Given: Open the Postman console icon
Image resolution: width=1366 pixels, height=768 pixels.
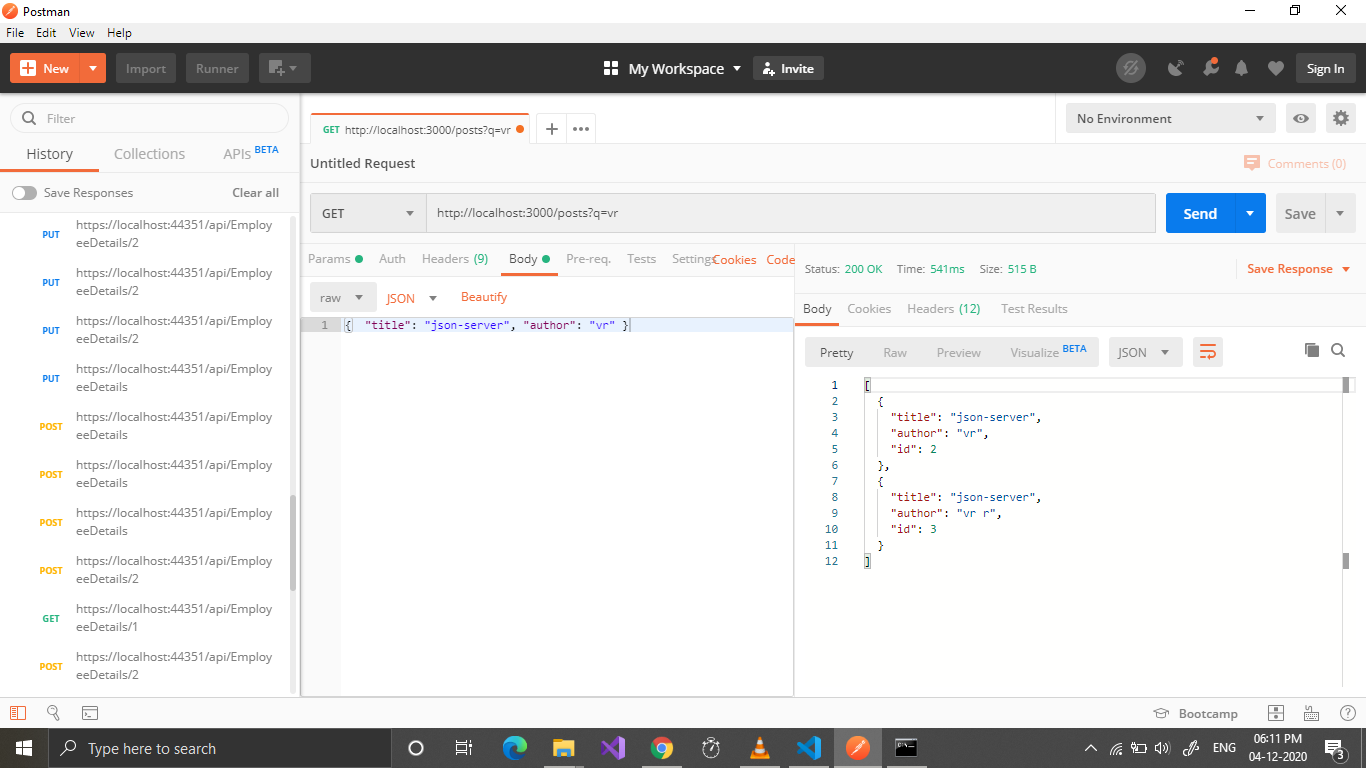Looking at the screenshot, I should pos(89,713).
